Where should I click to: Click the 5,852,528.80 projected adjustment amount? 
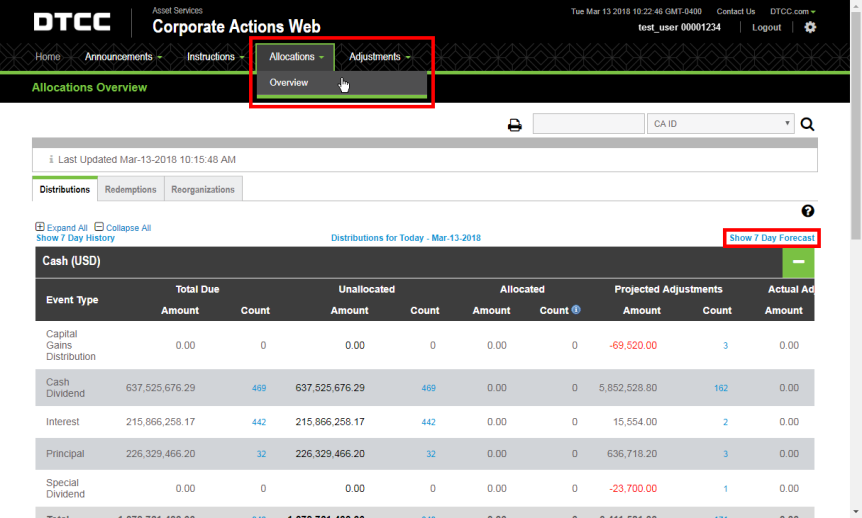(628, 388)
